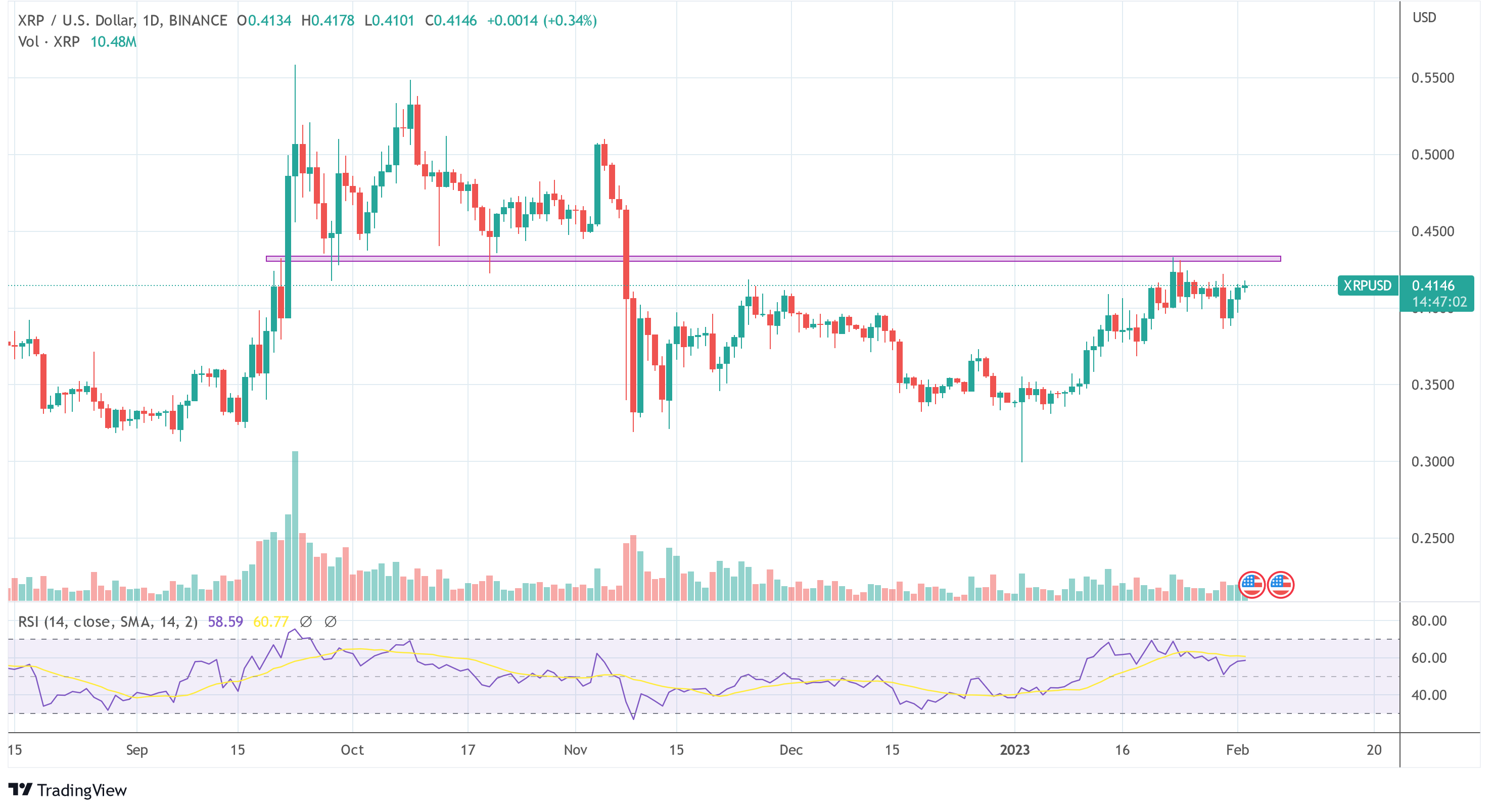Click the volume value 10.48M

coord(114,42)
